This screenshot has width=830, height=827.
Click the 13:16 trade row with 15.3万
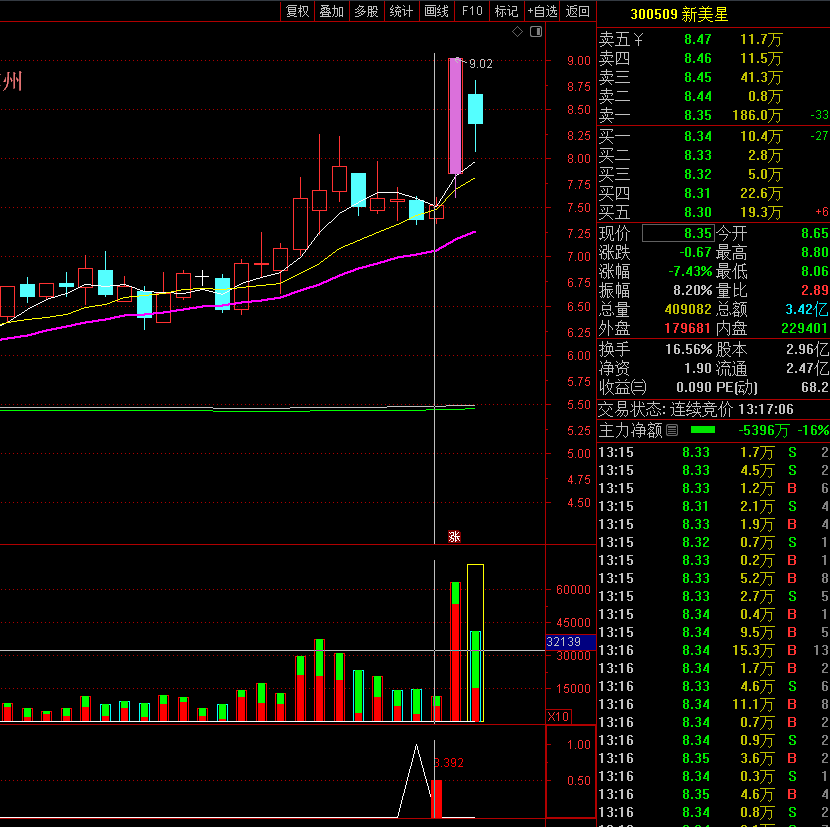(x=713, y=651)
